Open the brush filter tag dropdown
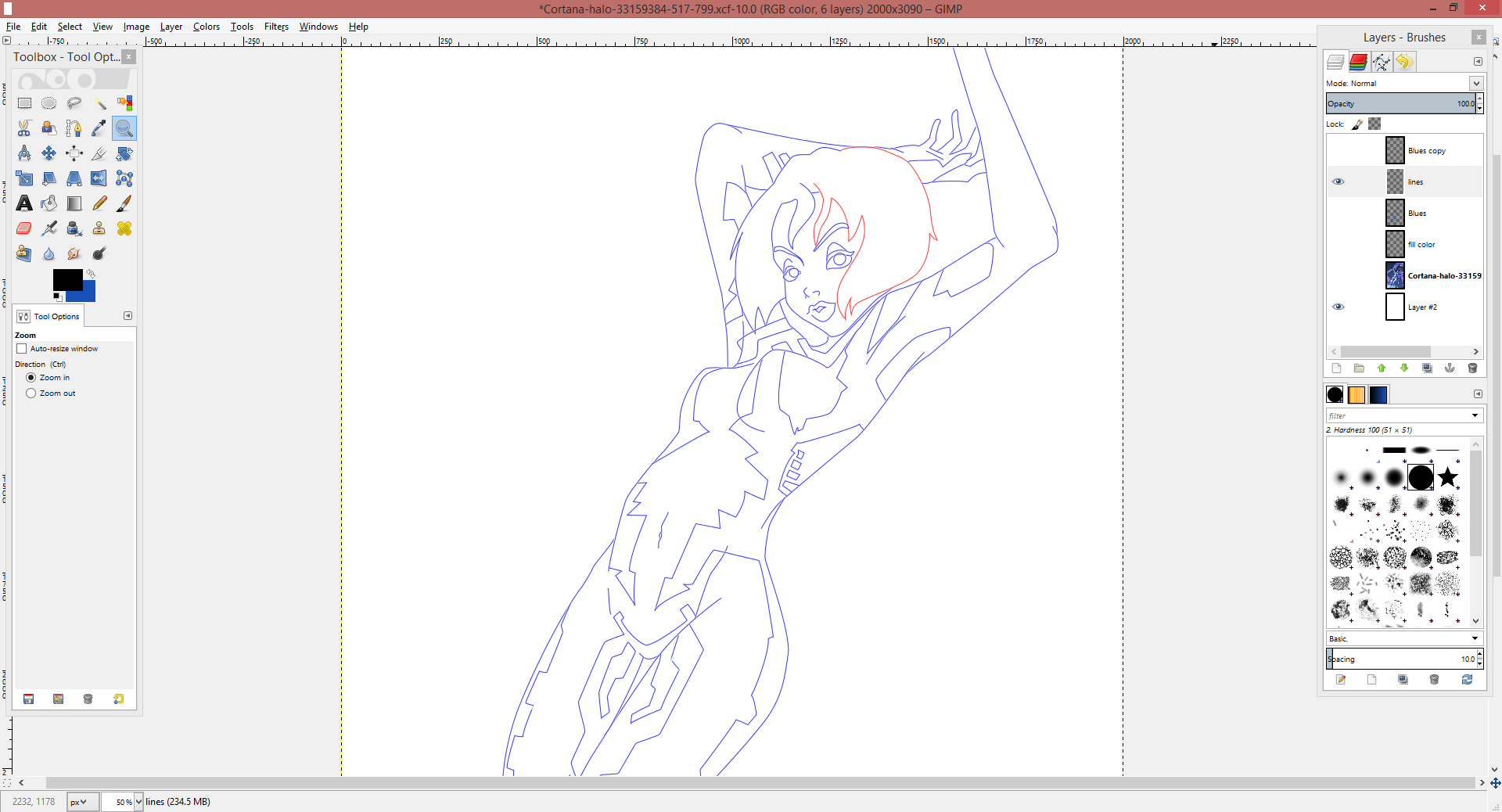 tap(1475, 415)
